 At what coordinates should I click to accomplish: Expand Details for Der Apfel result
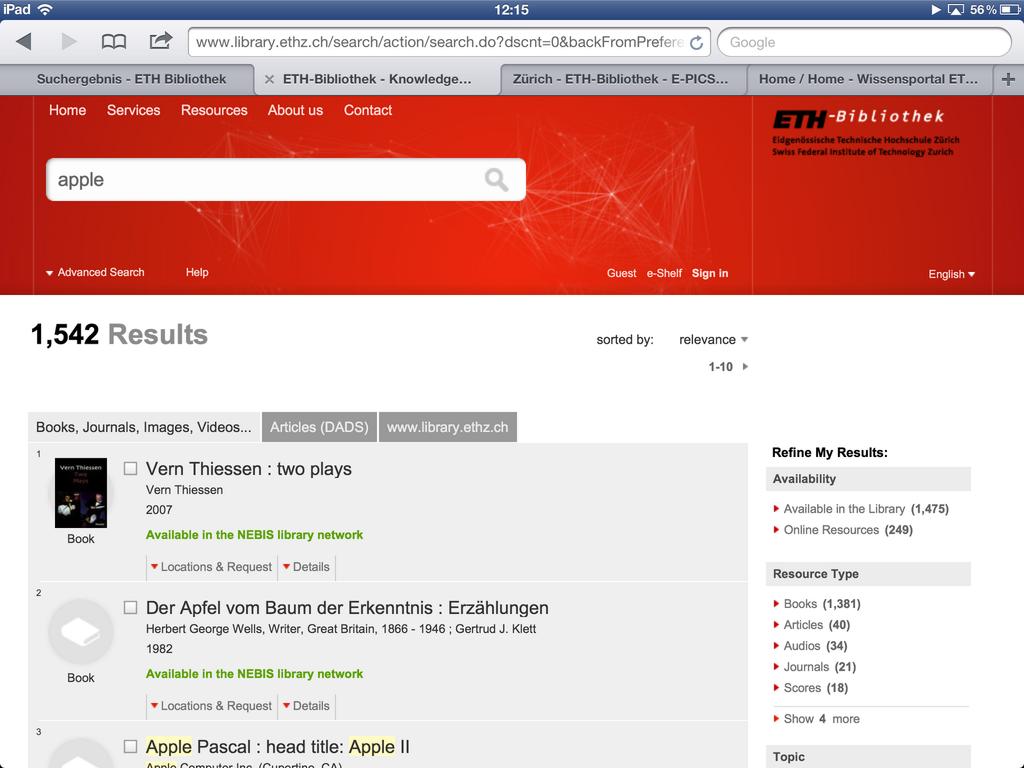(306, 706)
